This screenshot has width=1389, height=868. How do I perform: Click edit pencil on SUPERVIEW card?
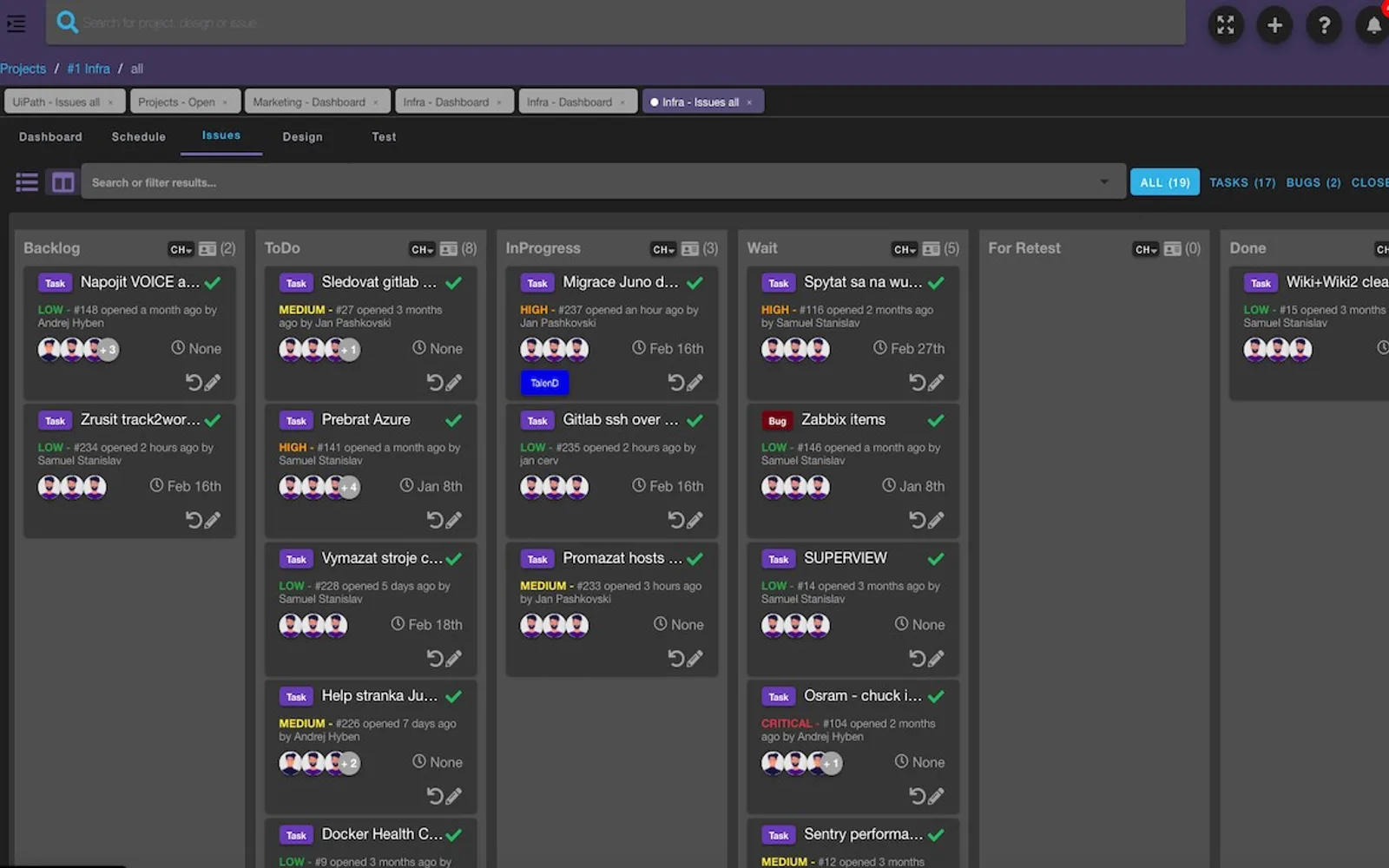pyautogui.click(x=937, y=658)
